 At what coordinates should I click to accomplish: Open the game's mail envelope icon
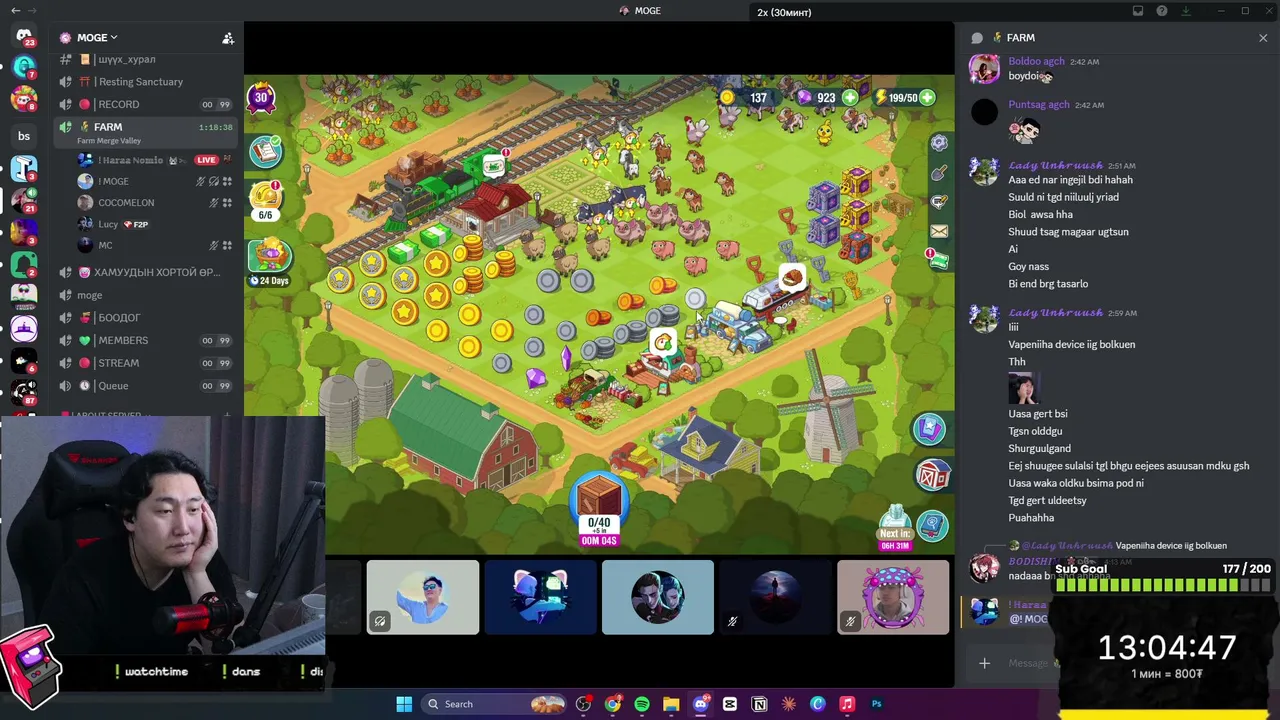939,231
